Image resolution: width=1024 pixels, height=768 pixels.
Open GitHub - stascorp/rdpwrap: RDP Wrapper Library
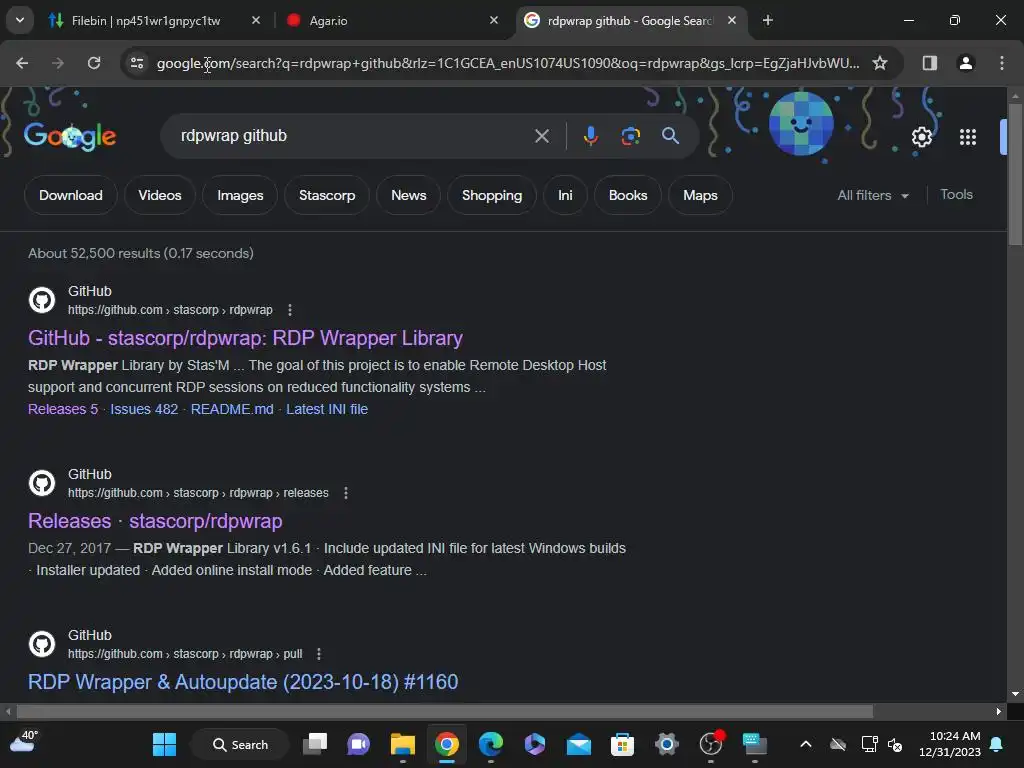(x=246, y=338)
